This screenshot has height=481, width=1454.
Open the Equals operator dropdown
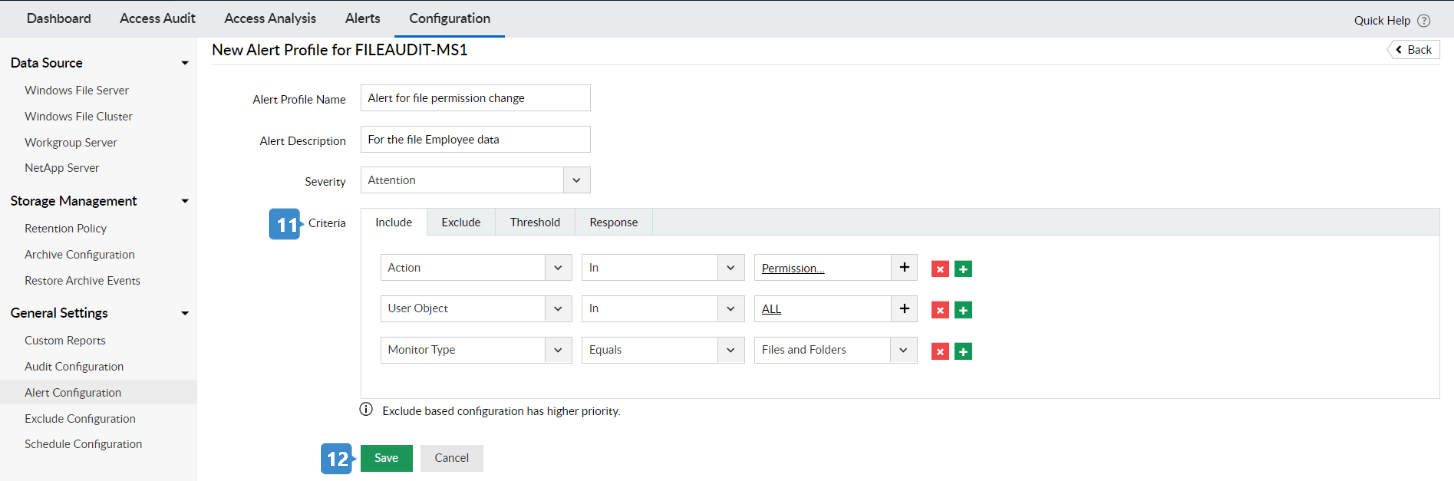731,350
